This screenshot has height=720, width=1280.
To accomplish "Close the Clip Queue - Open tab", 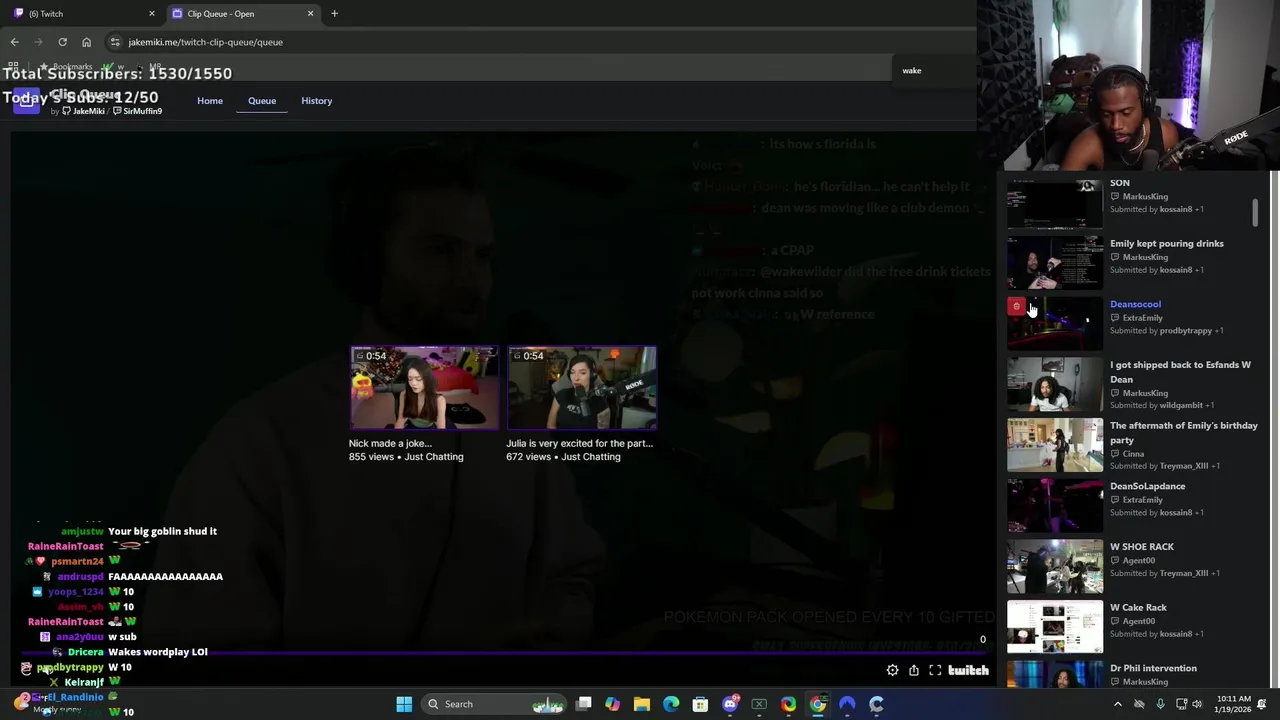I will pyautogui.click(x=310, y=13).
